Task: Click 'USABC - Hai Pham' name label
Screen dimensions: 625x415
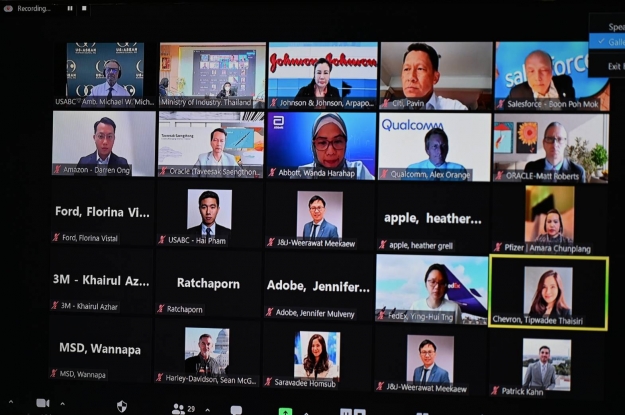Action: 197,240
